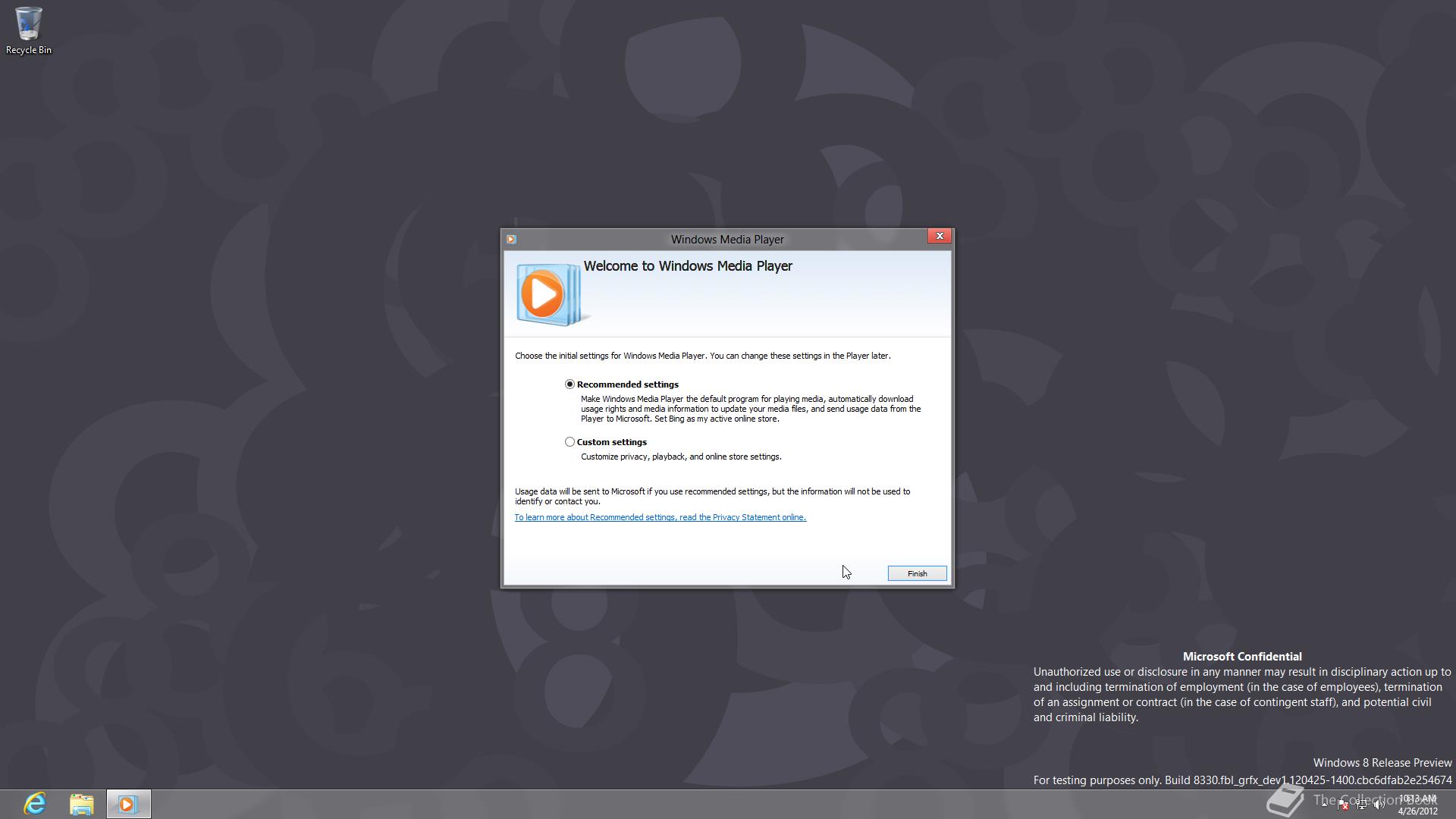The height and width of the screenshot is (819, 1456).
Task: Select Windows Media Player taskbar button
Action: (128, 804)
